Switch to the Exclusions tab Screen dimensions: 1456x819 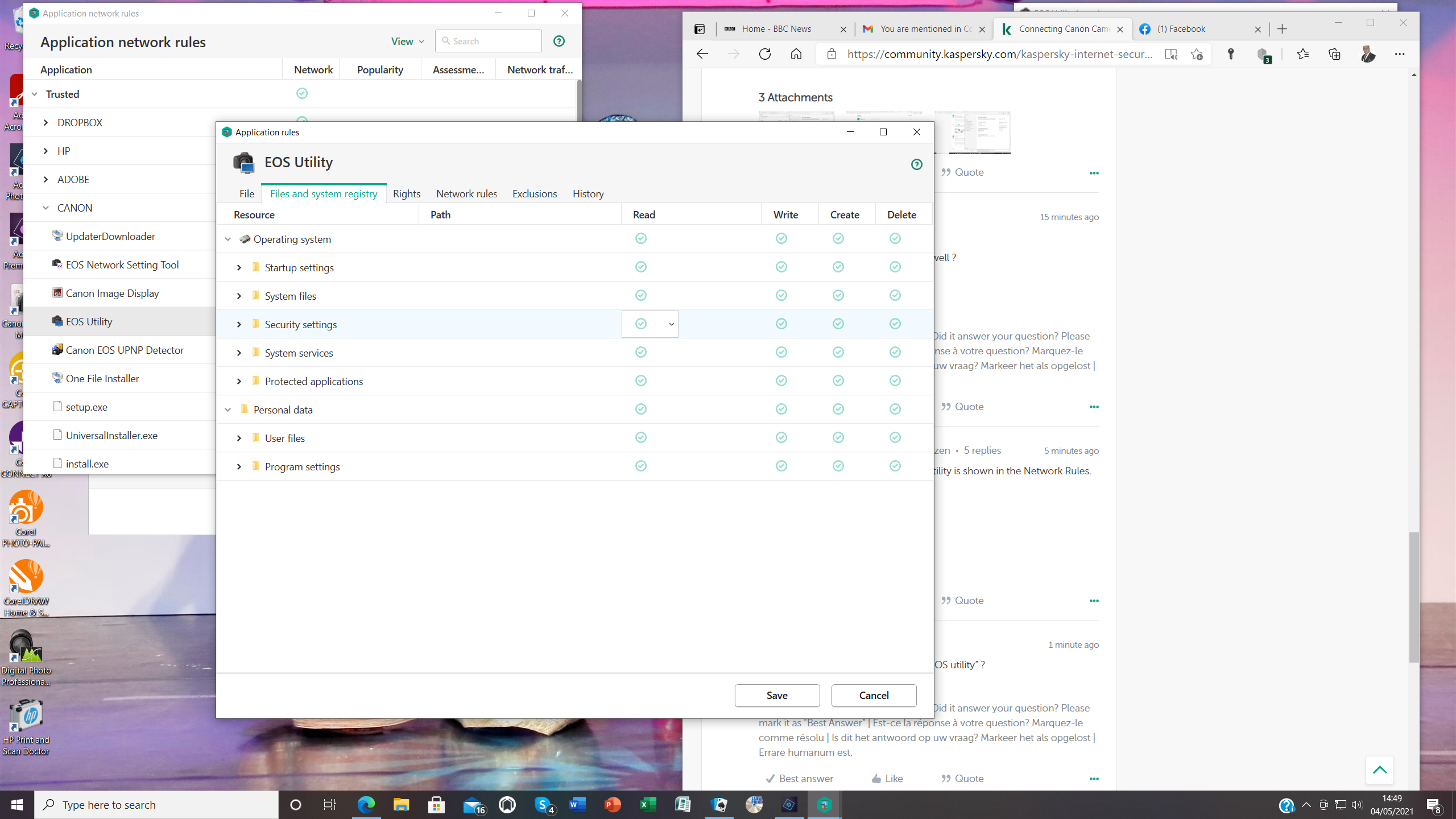pyautogui.click(x=534, y=194)
